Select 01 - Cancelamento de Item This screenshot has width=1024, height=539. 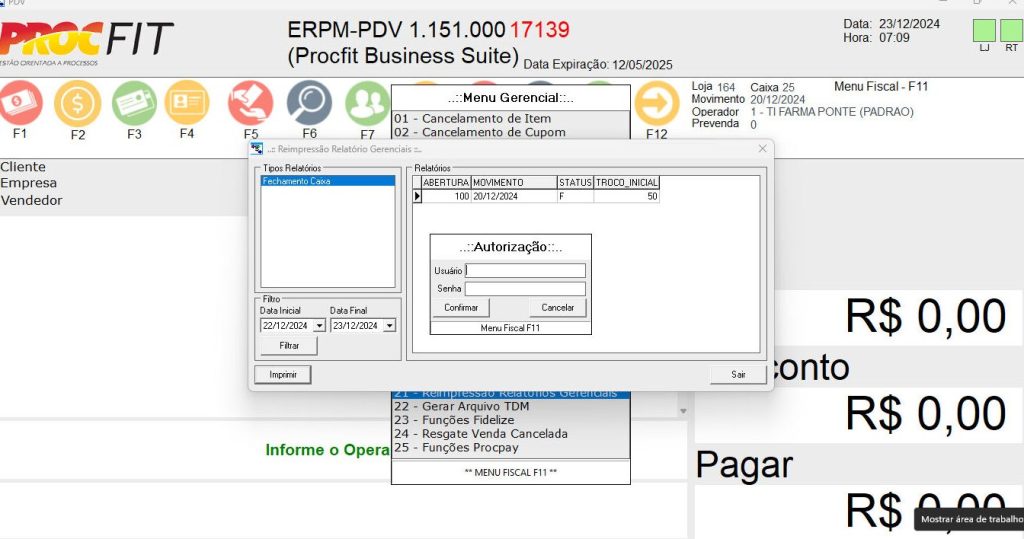pos(511,118)
